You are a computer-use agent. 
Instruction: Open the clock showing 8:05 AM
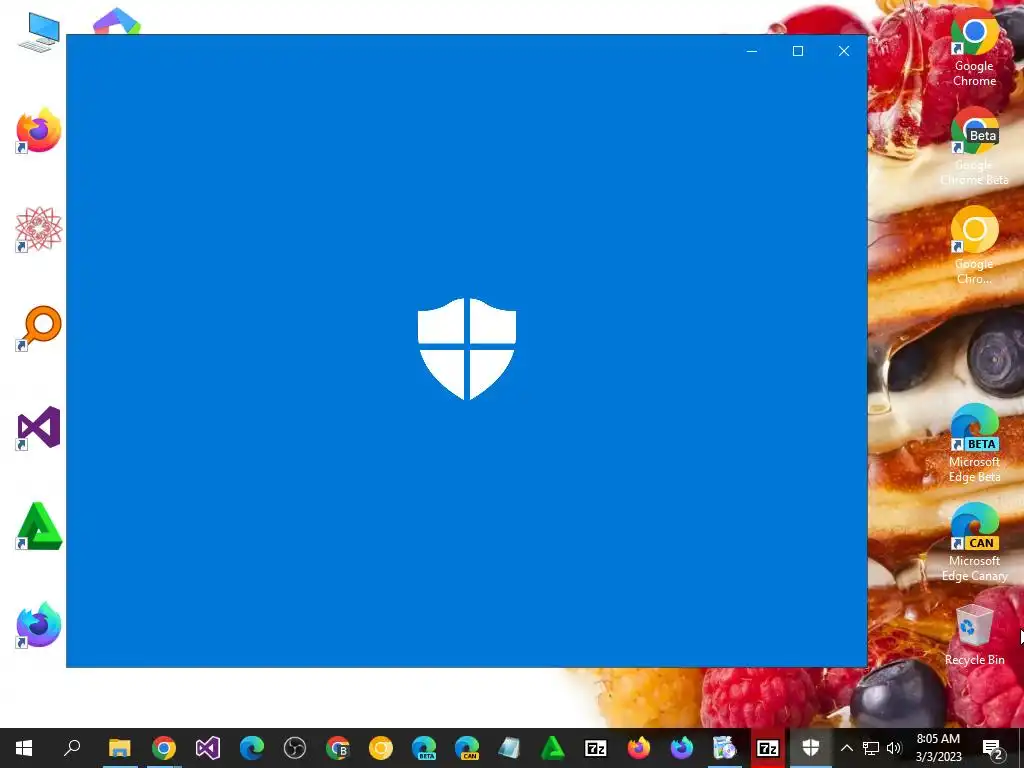pos(938,748)
